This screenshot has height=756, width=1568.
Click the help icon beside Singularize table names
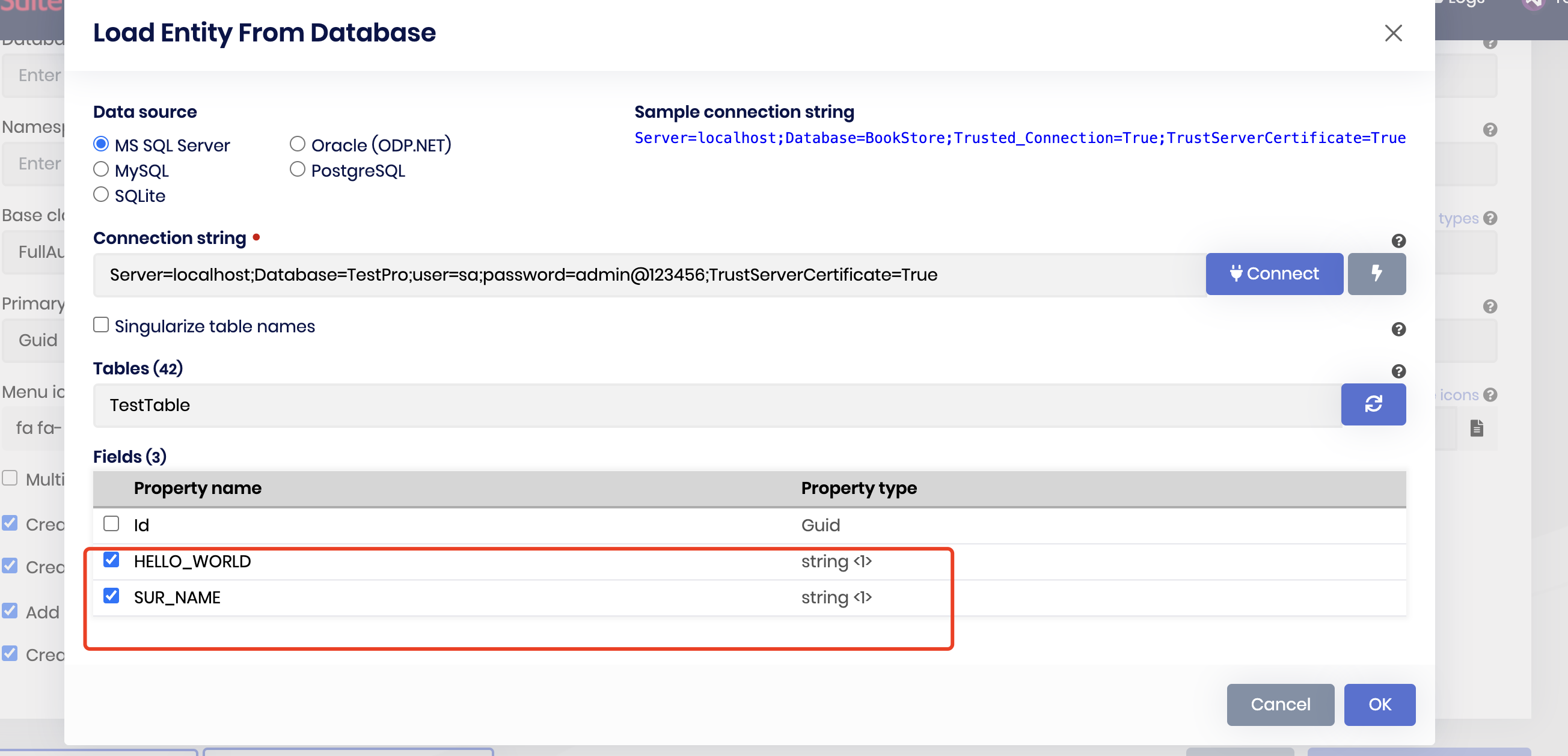tap(1398, 329)
